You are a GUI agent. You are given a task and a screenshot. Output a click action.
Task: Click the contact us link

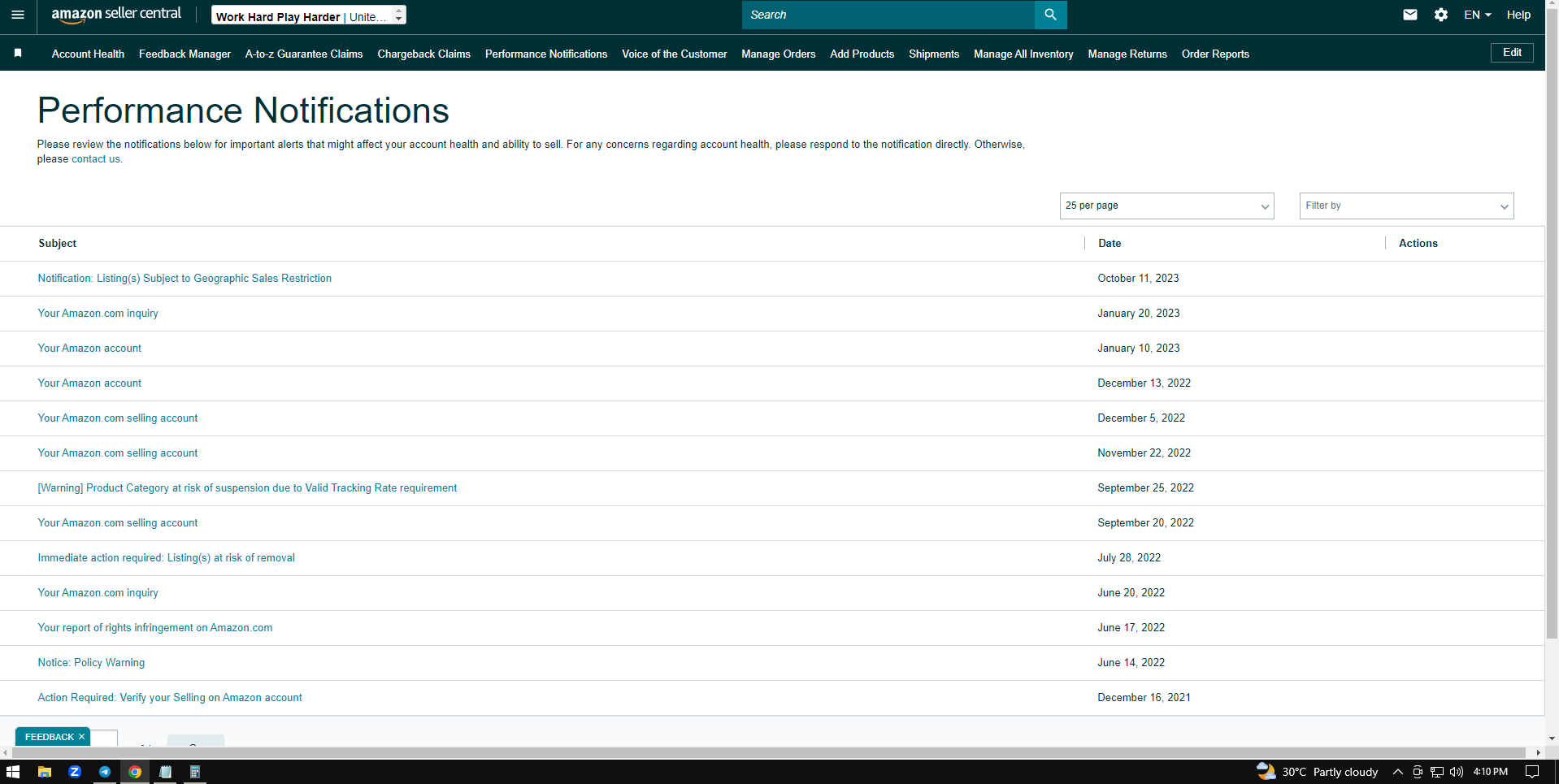point(96,159)
